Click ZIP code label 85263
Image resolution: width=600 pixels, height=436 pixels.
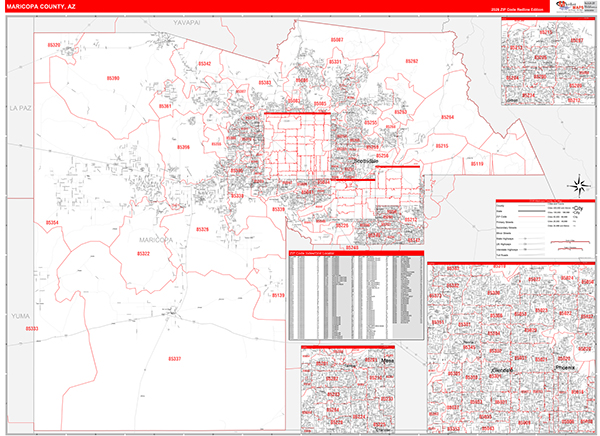pos(401,112)
